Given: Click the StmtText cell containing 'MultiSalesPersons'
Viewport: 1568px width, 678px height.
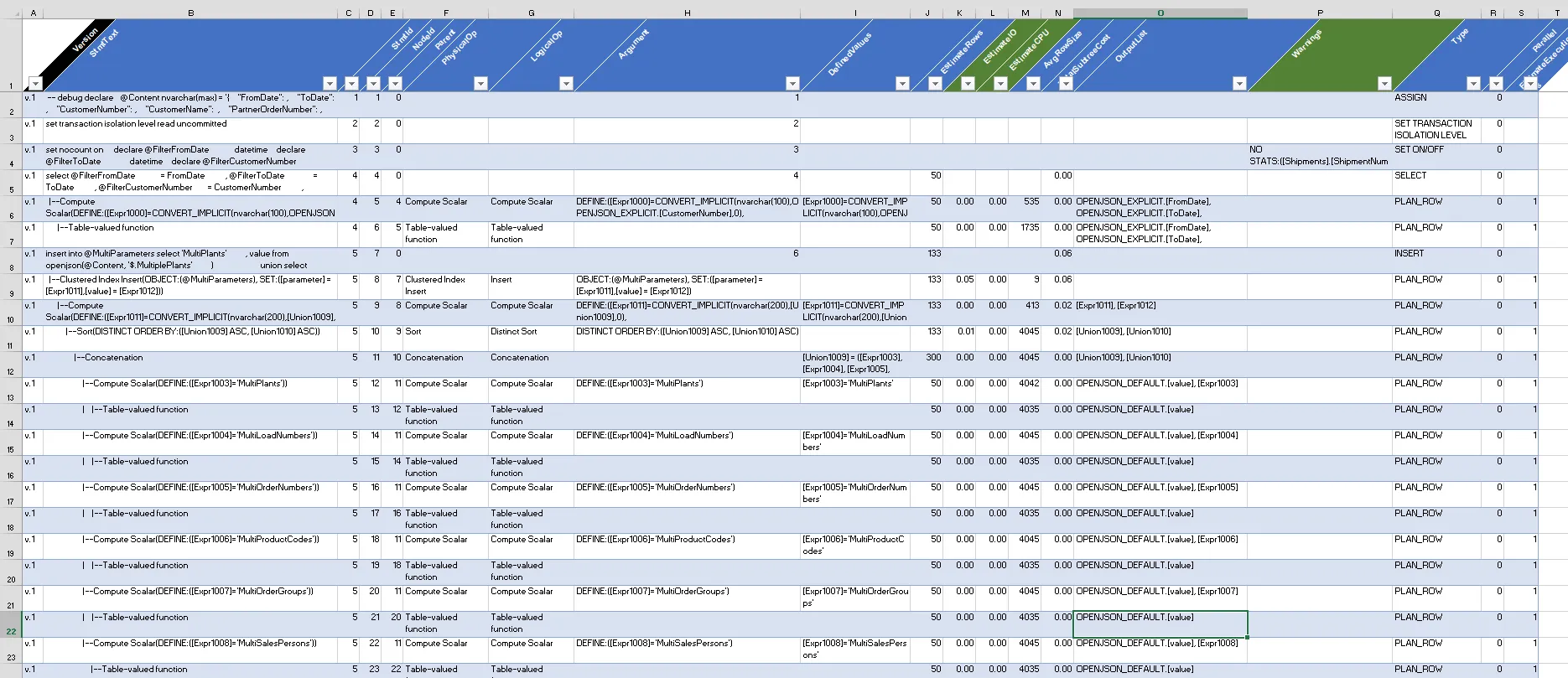Looking at the screenshot, I should tap(191, 650).
